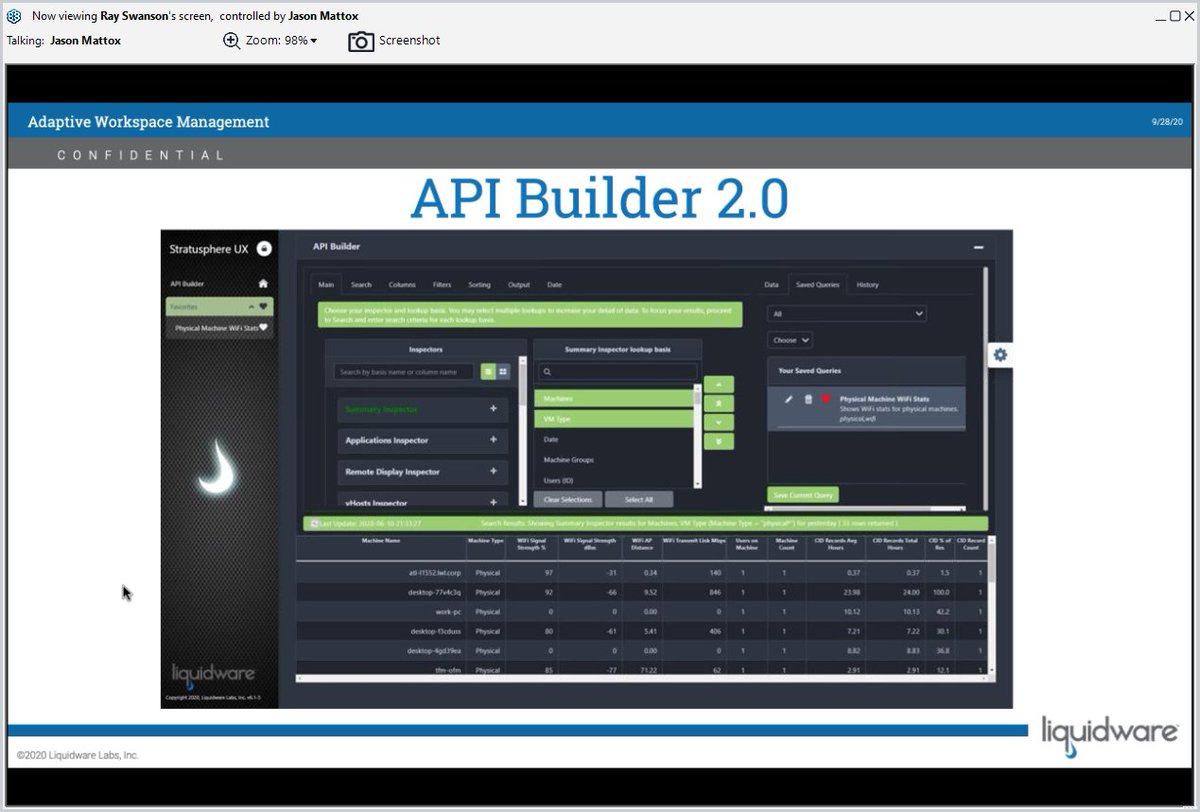This screenshot has width=1200, height=812.
Task: Click the lookup basis search box
Action: pyautogui.click(x=617, y=372)
